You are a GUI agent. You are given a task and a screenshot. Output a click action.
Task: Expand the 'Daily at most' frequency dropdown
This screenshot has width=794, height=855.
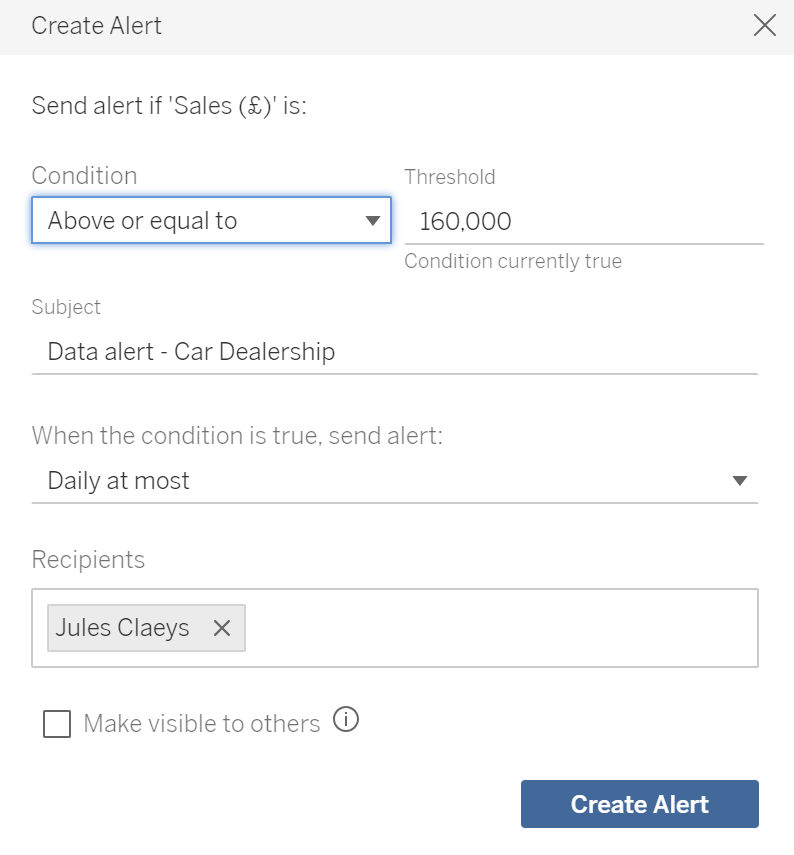coord(395,480)
